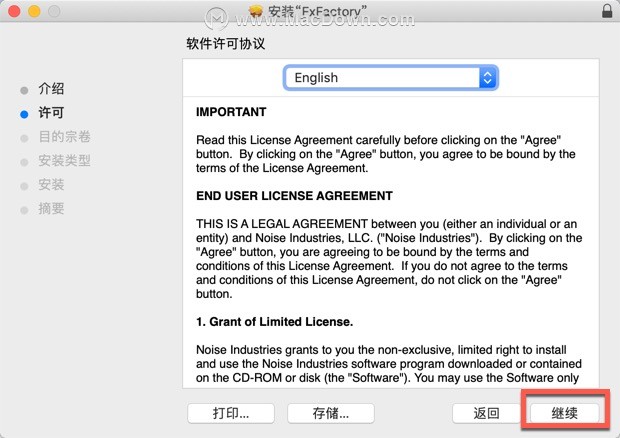Screen dimensions: 620x438
Task: Open the English language dropdown
Action: [x=390, y=77]
